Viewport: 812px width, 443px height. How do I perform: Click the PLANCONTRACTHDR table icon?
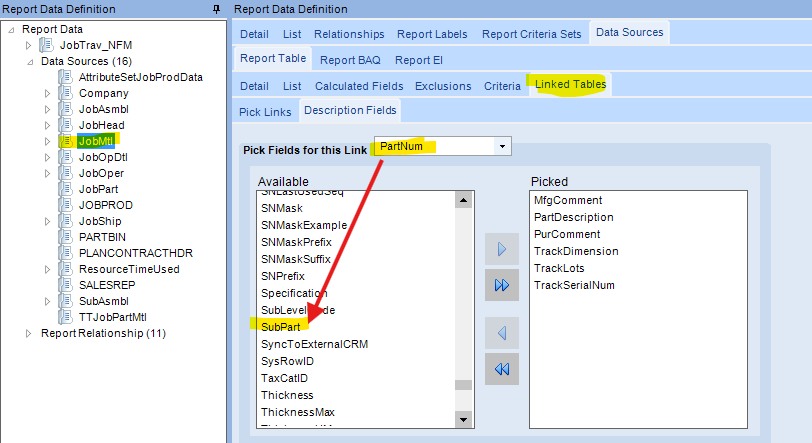tap(66, 254)
